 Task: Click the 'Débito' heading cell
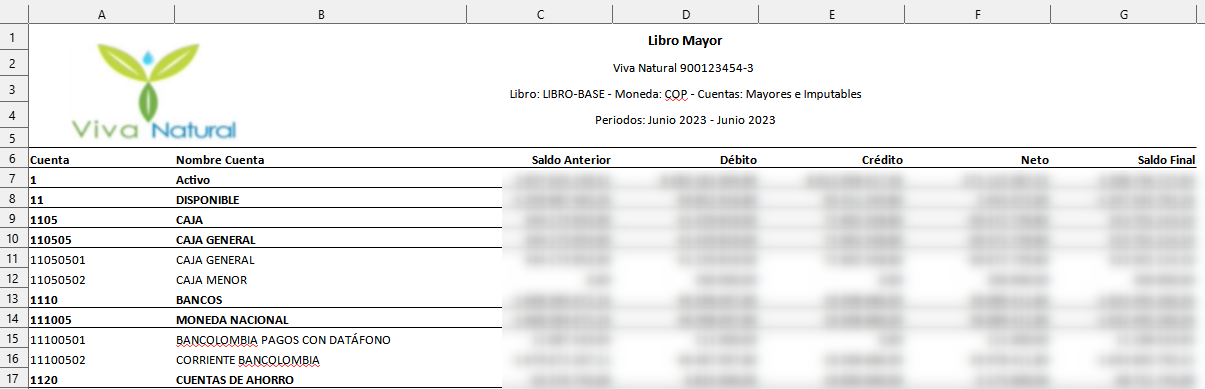tap(686, 159)
